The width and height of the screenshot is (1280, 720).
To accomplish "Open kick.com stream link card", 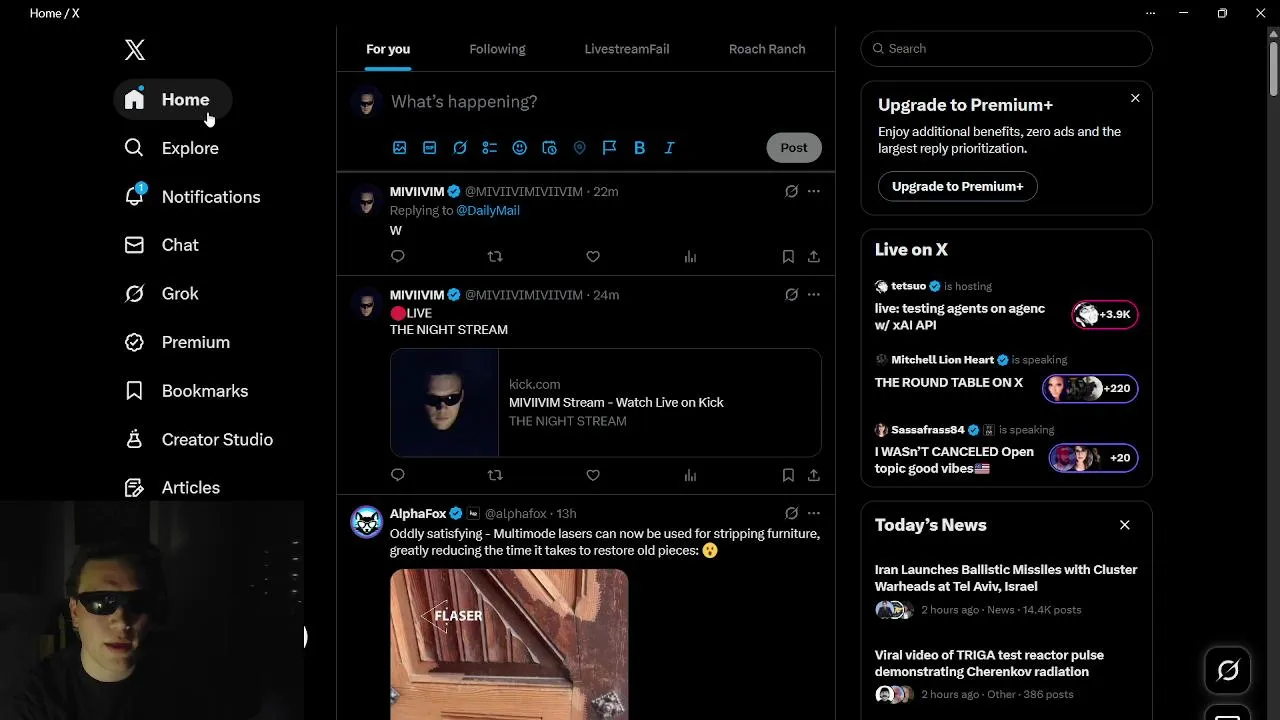I will click(606, 403).
